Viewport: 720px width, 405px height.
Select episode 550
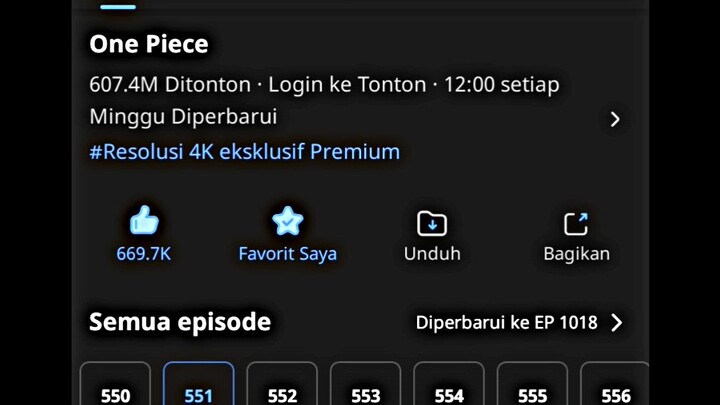pyautogui.click(x=115, y=384)
